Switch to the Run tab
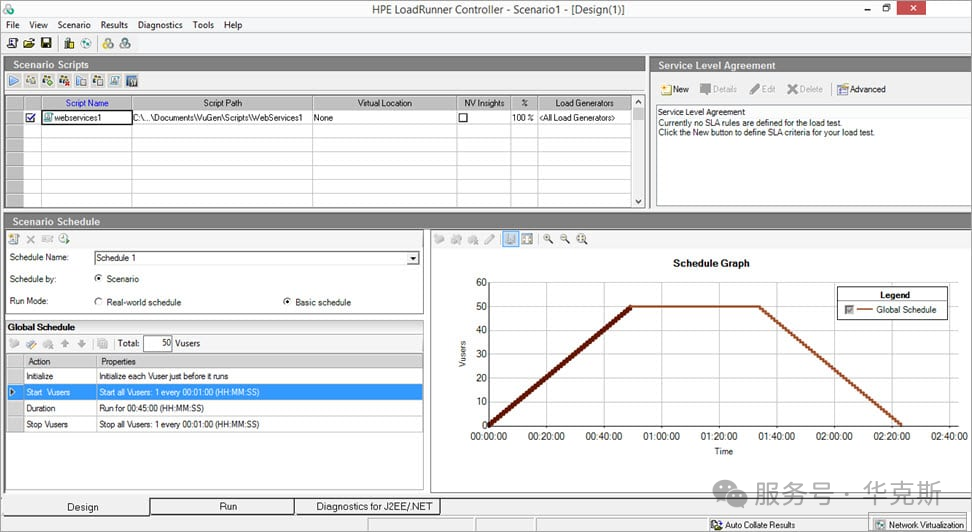972x532 pixels. coord(222,507)
